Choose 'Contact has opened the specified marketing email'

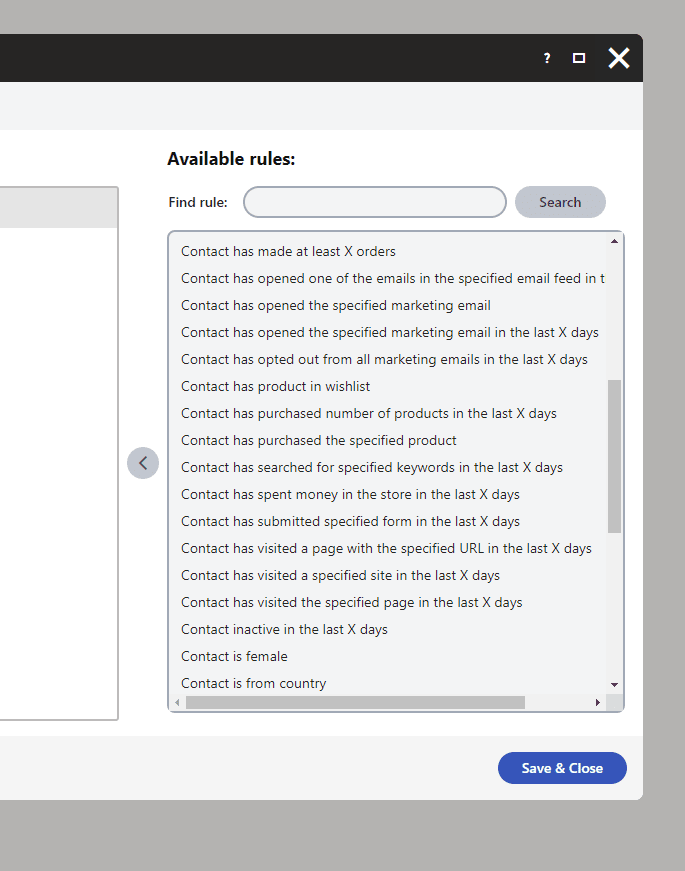[x=336, y=306]
